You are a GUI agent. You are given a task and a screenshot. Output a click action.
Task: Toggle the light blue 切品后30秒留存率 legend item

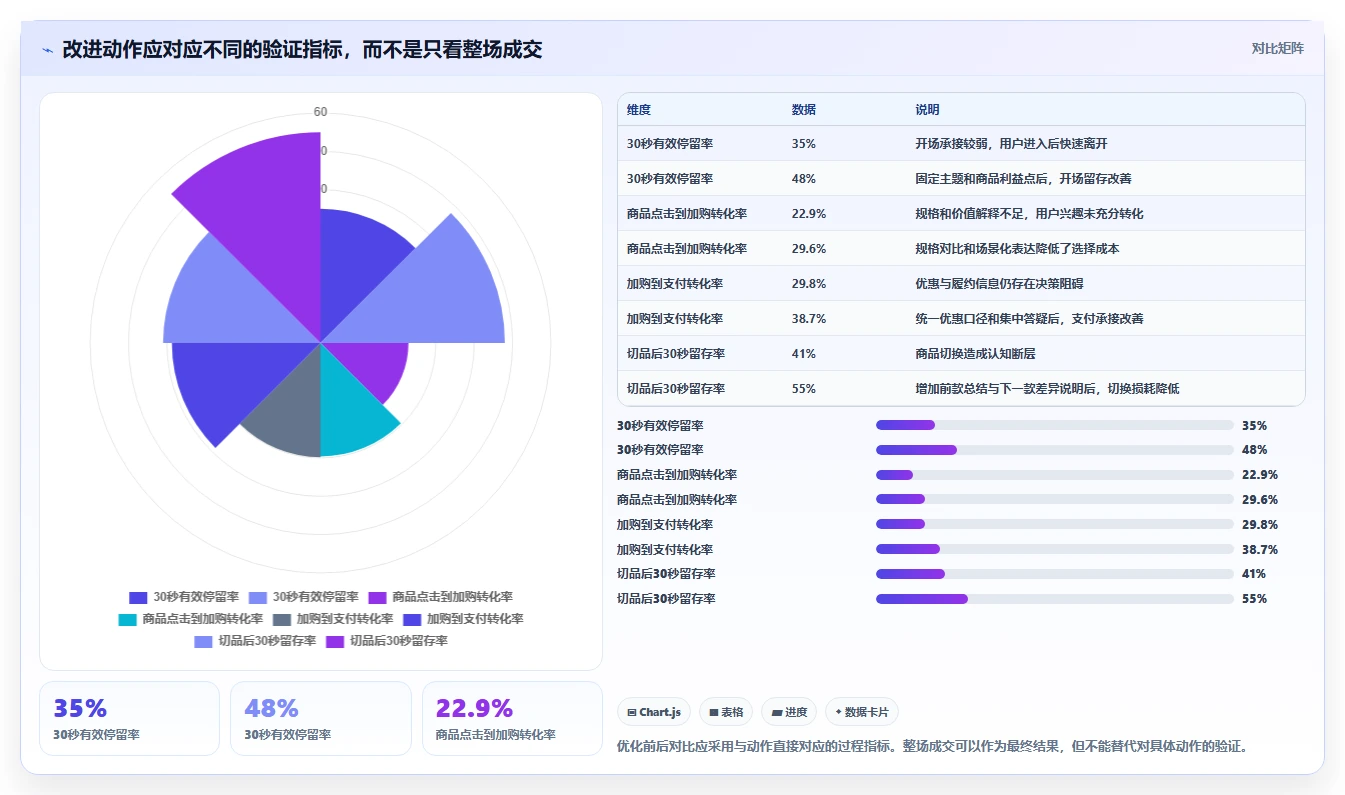click(x=255, y=641)
